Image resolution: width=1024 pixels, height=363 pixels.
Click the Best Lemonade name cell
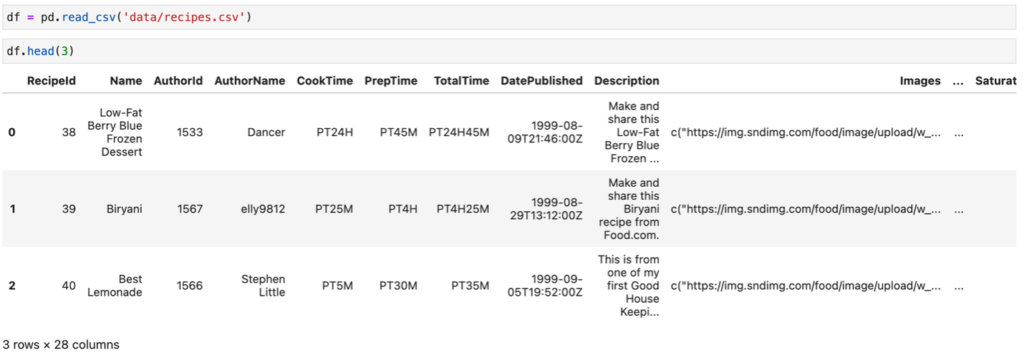coord(115,285)
